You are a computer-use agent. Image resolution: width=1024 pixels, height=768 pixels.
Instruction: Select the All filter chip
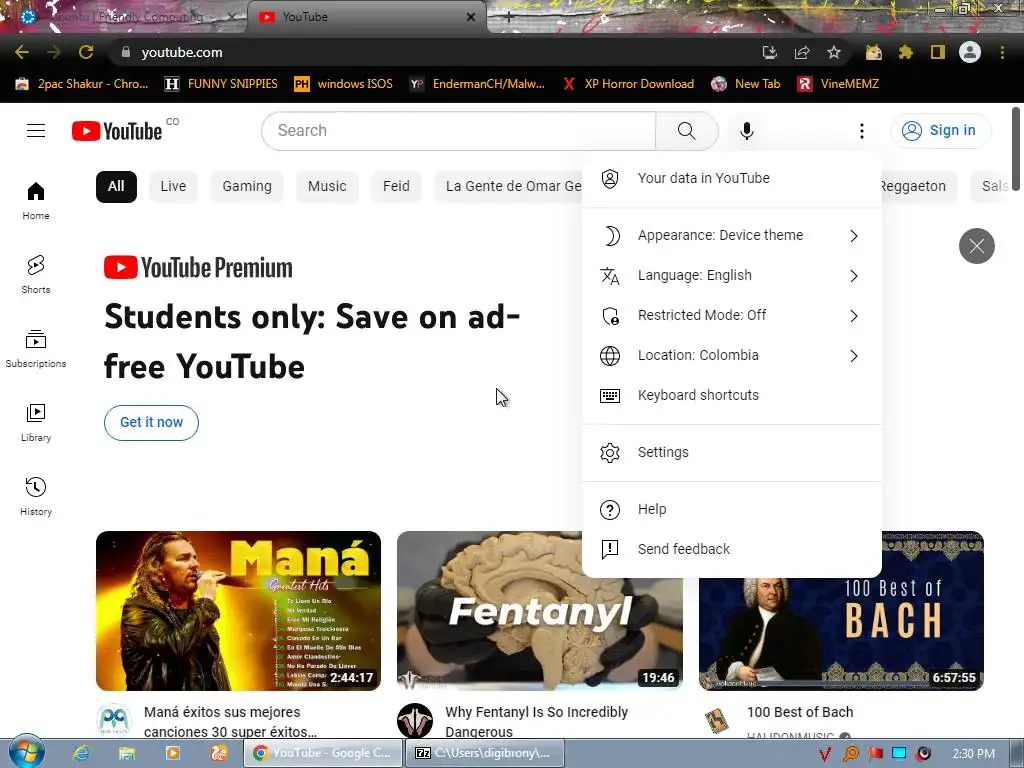click(116, 187)
